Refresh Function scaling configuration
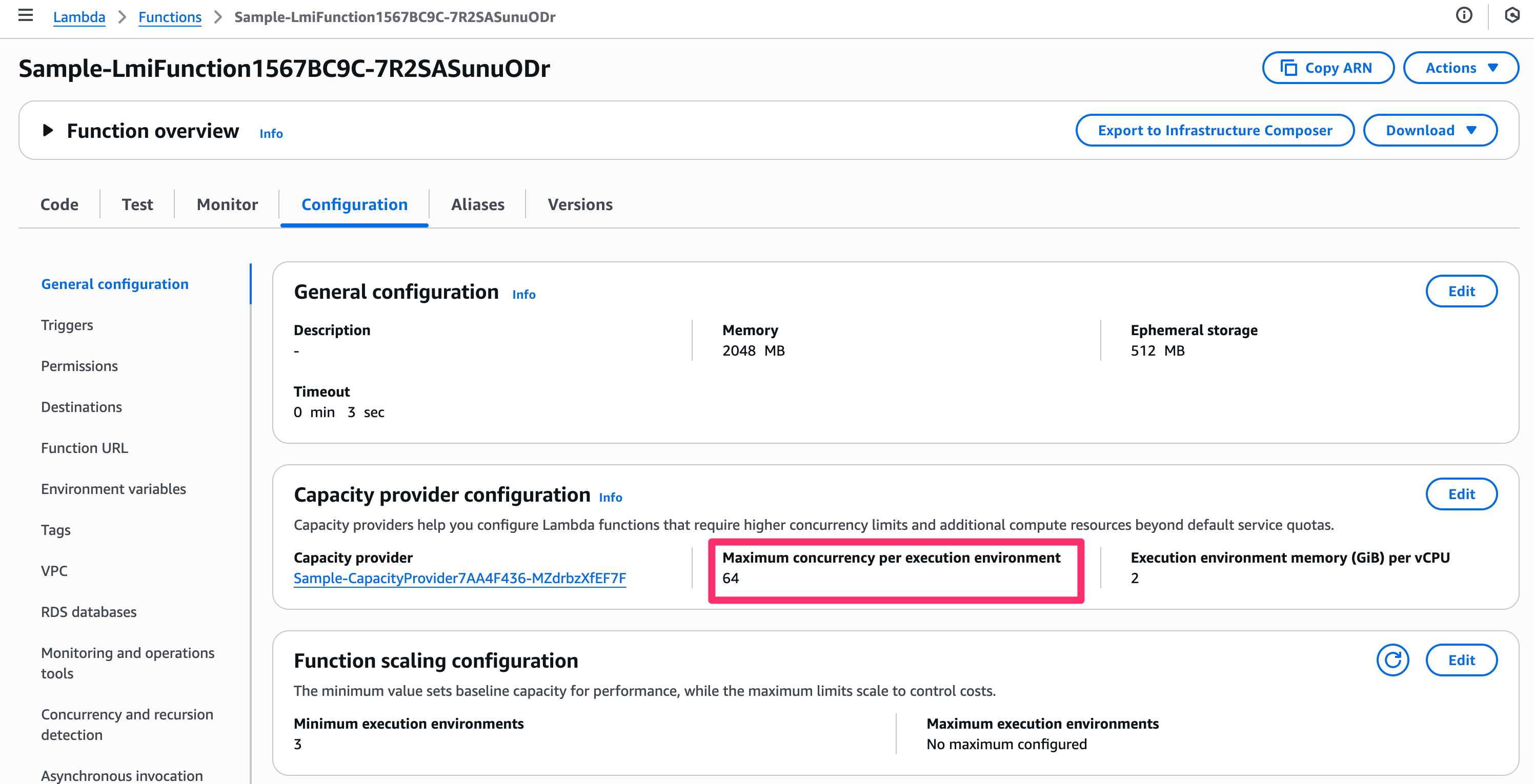1534x784 pixels. coord(1392,660)
